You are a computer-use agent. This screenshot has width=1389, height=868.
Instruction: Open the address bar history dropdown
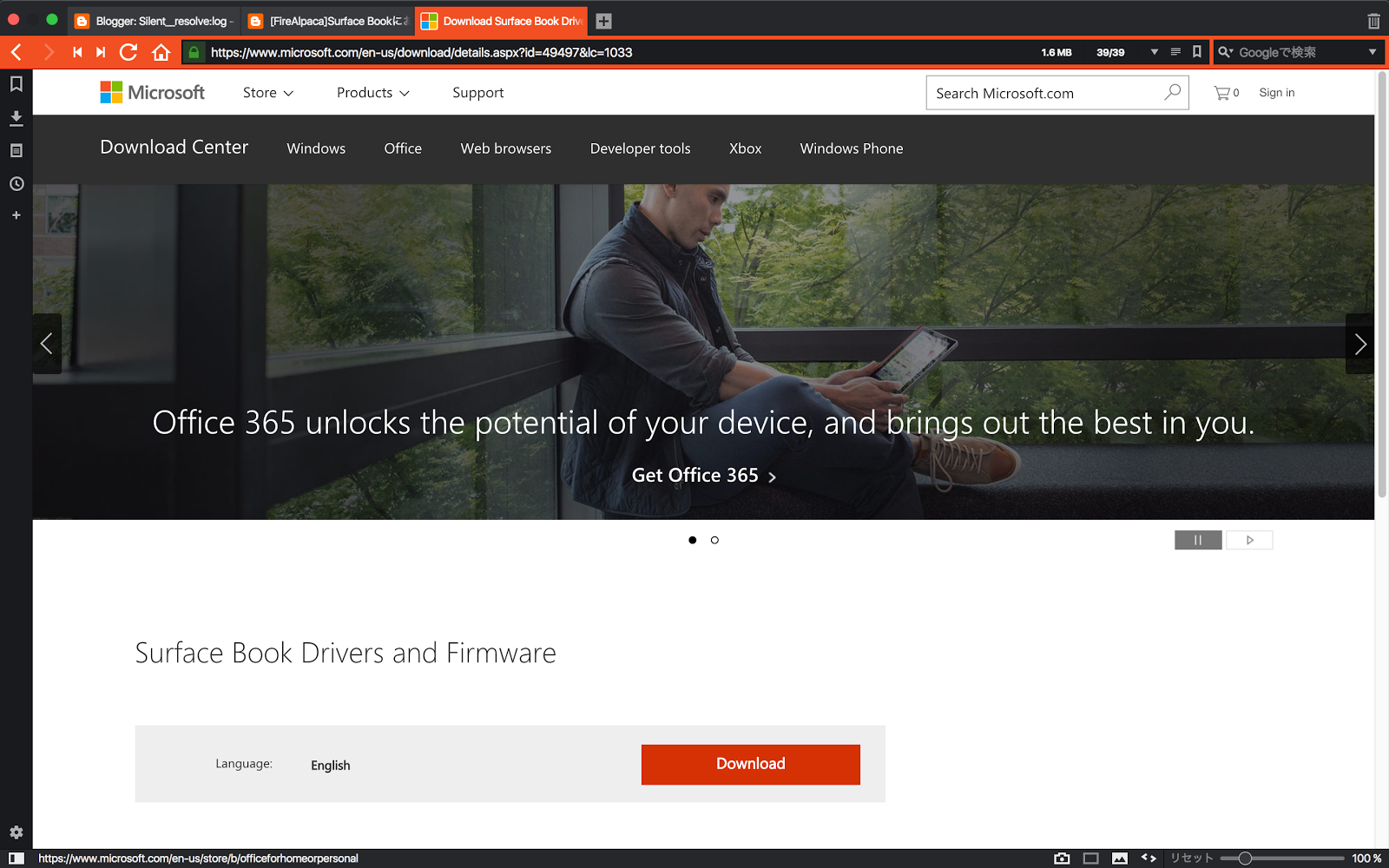[1155, 52]
